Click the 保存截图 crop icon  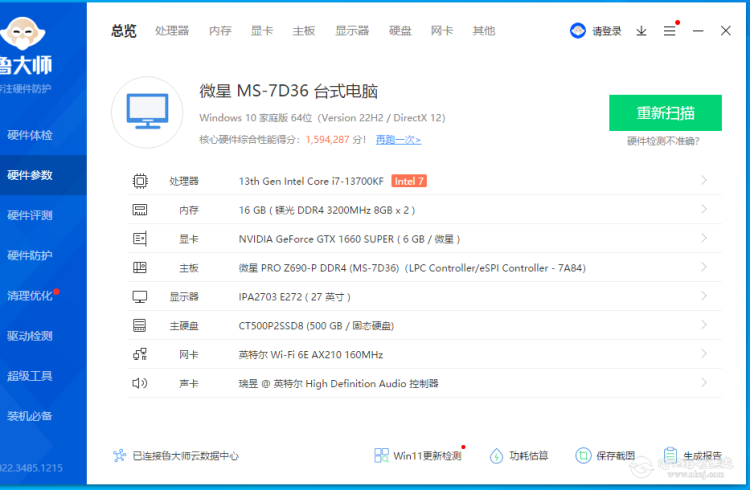click(583, 456)
